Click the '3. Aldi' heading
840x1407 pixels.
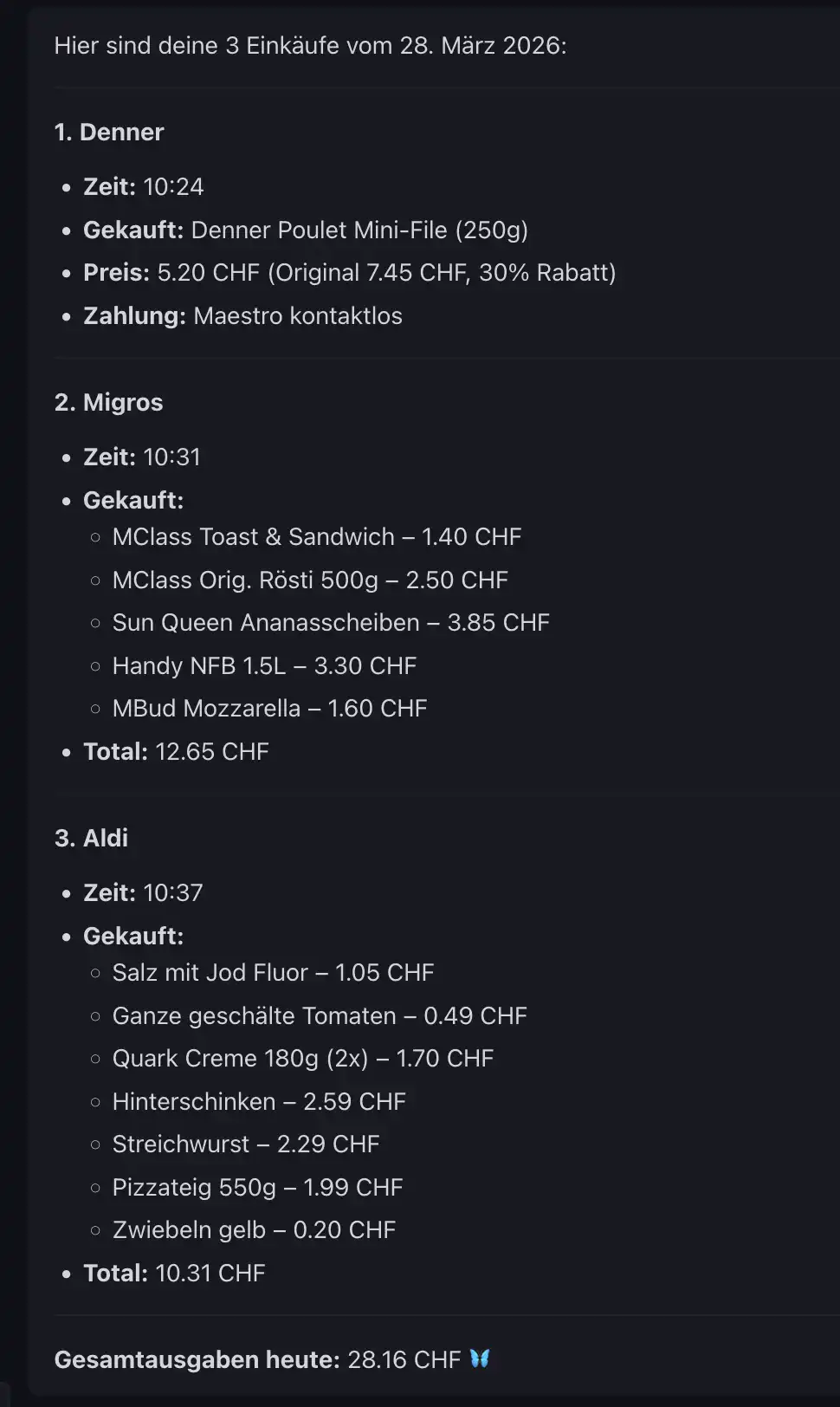coord(92,838)
